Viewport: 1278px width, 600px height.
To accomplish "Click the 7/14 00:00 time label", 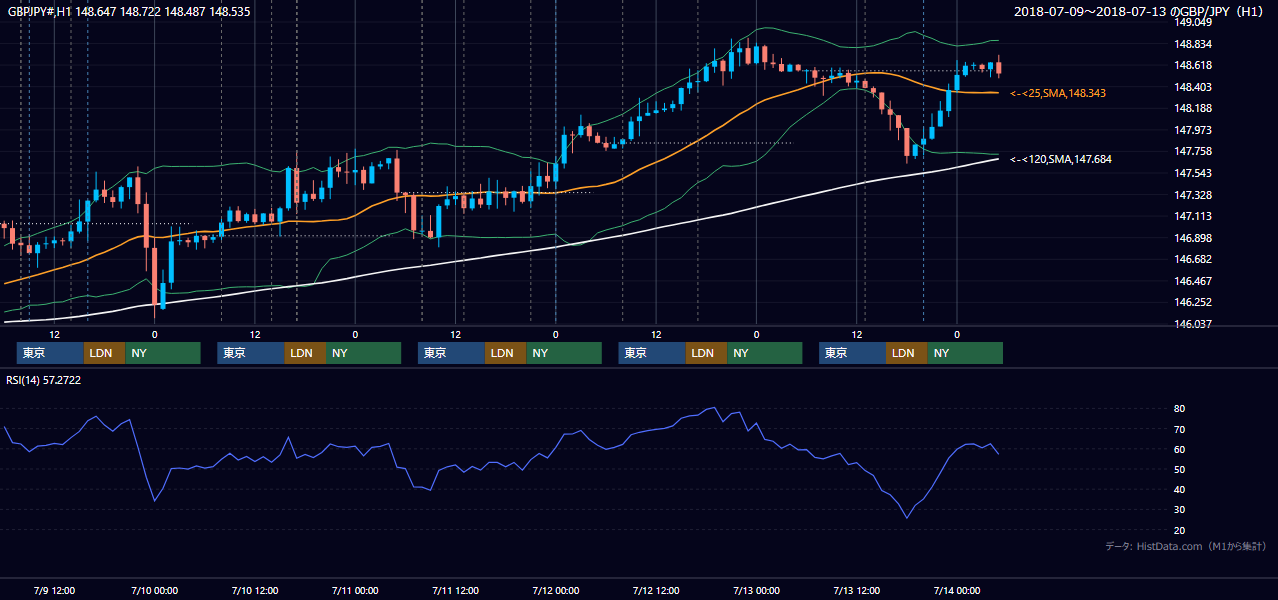I will tap(957, 590).
